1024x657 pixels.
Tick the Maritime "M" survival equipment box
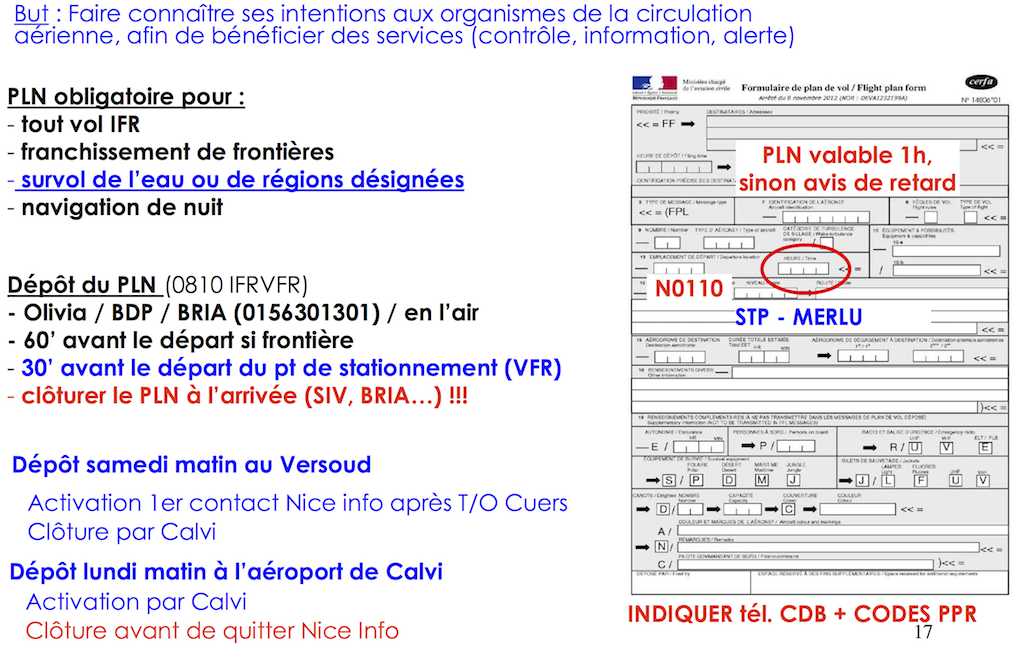coord(761,480)
